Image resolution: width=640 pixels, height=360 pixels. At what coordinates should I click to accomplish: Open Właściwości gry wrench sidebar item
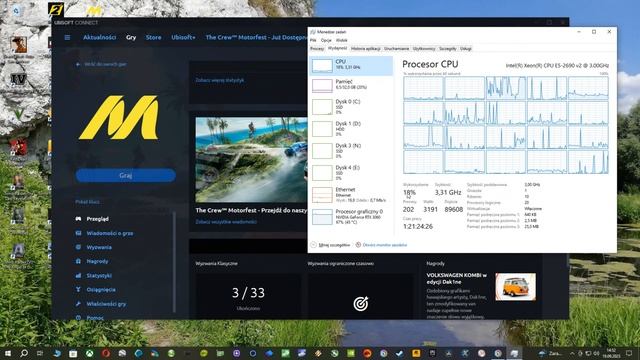101,304
